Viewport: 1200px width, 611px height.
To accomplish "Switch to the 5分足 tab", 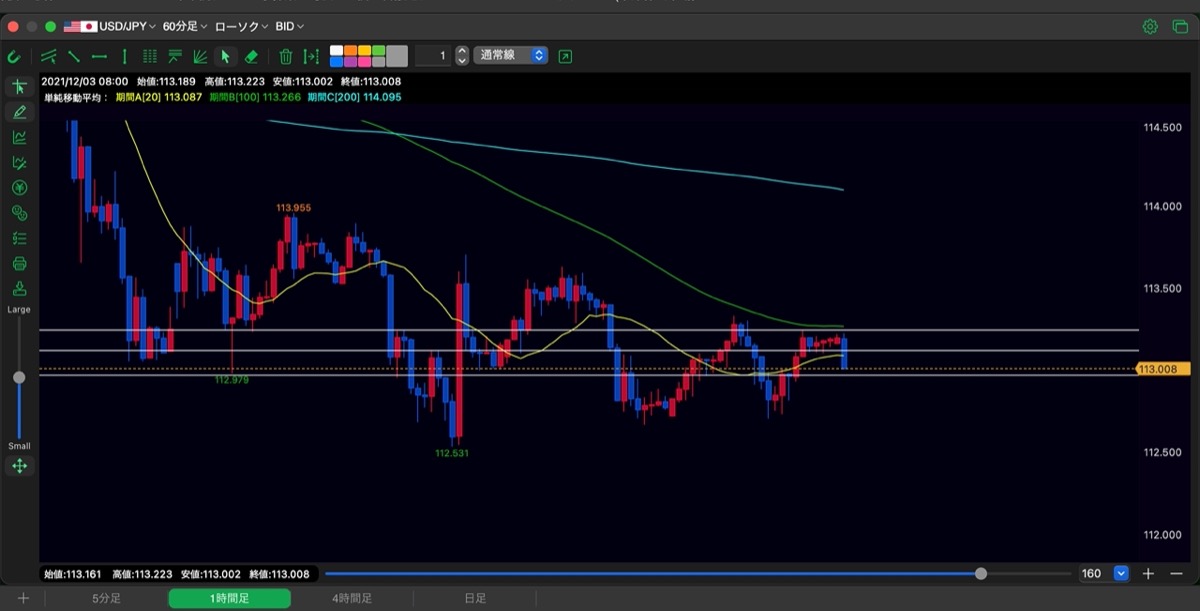I will [x=107, y=598].
